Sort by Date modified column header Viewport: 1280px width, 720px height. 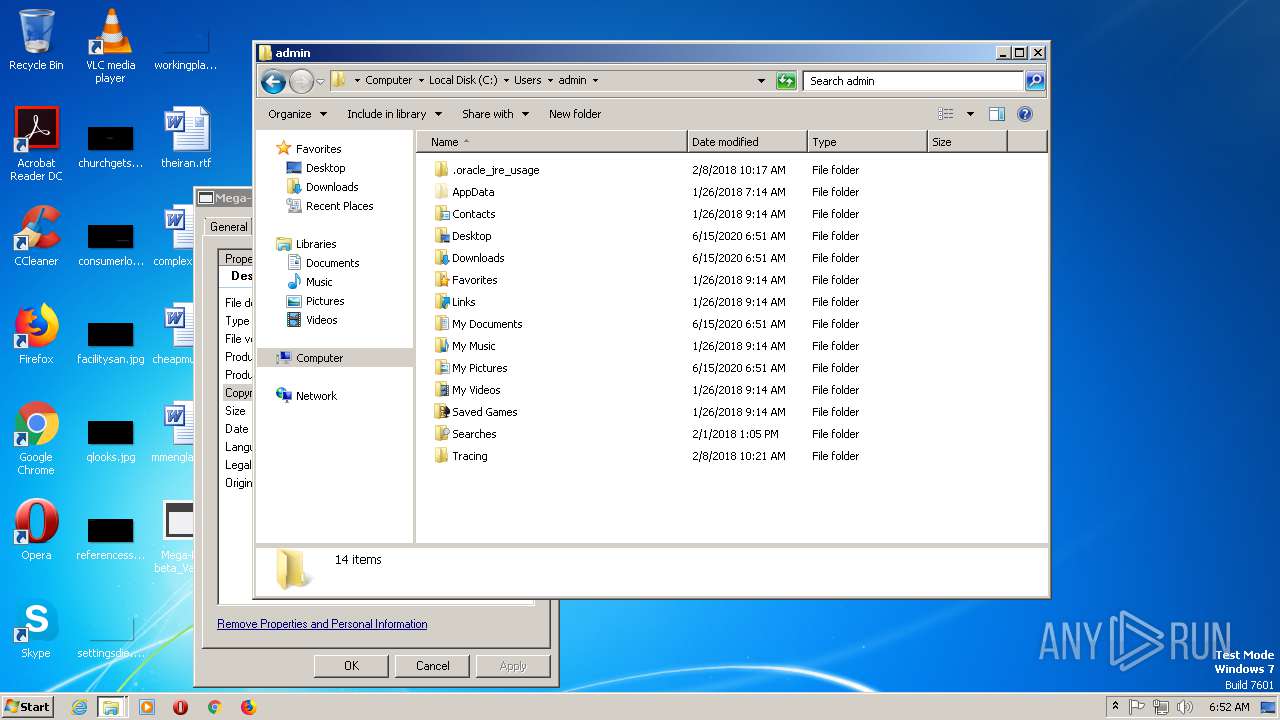(x=747, y=142)
